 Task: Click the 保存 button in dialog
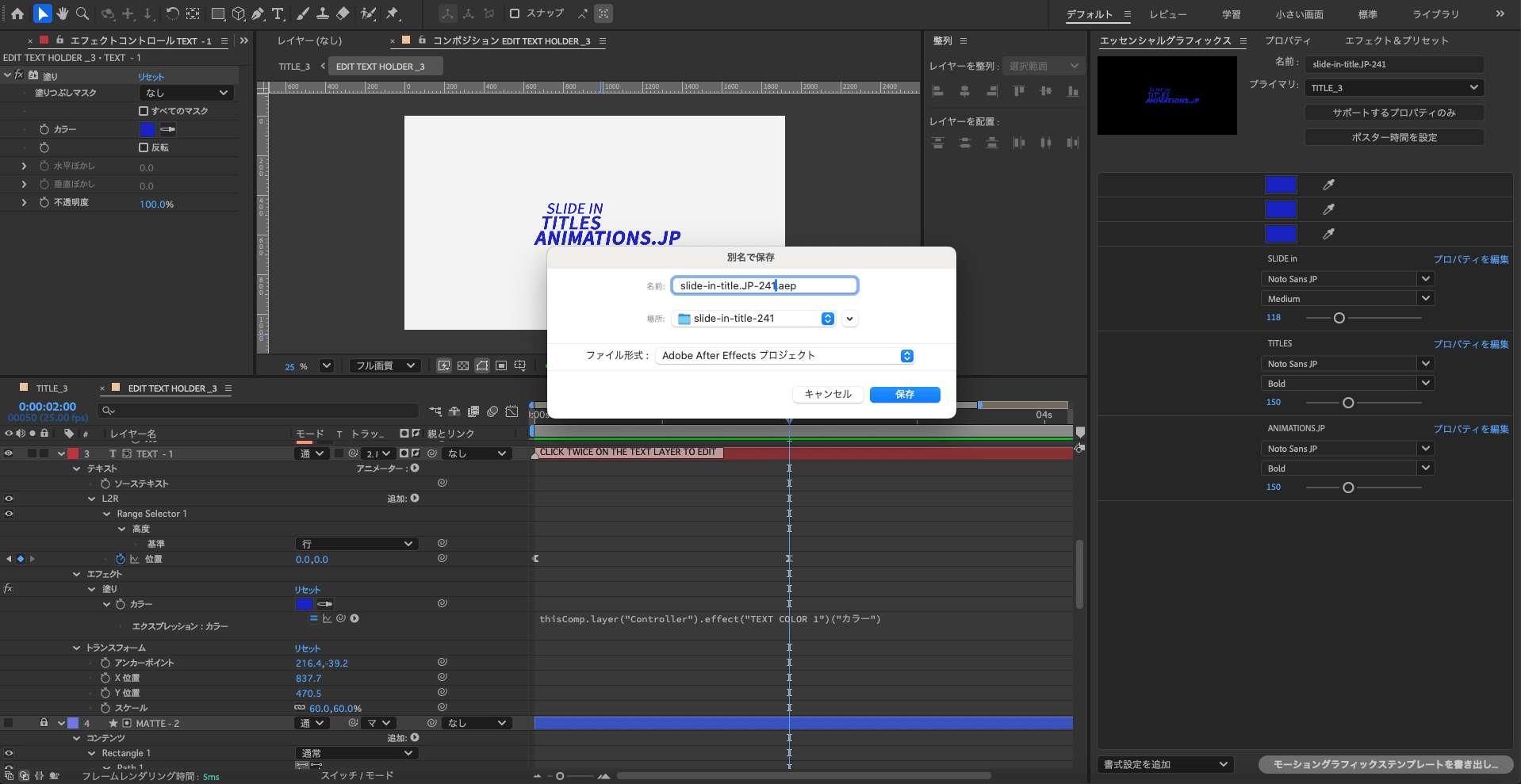905,394
